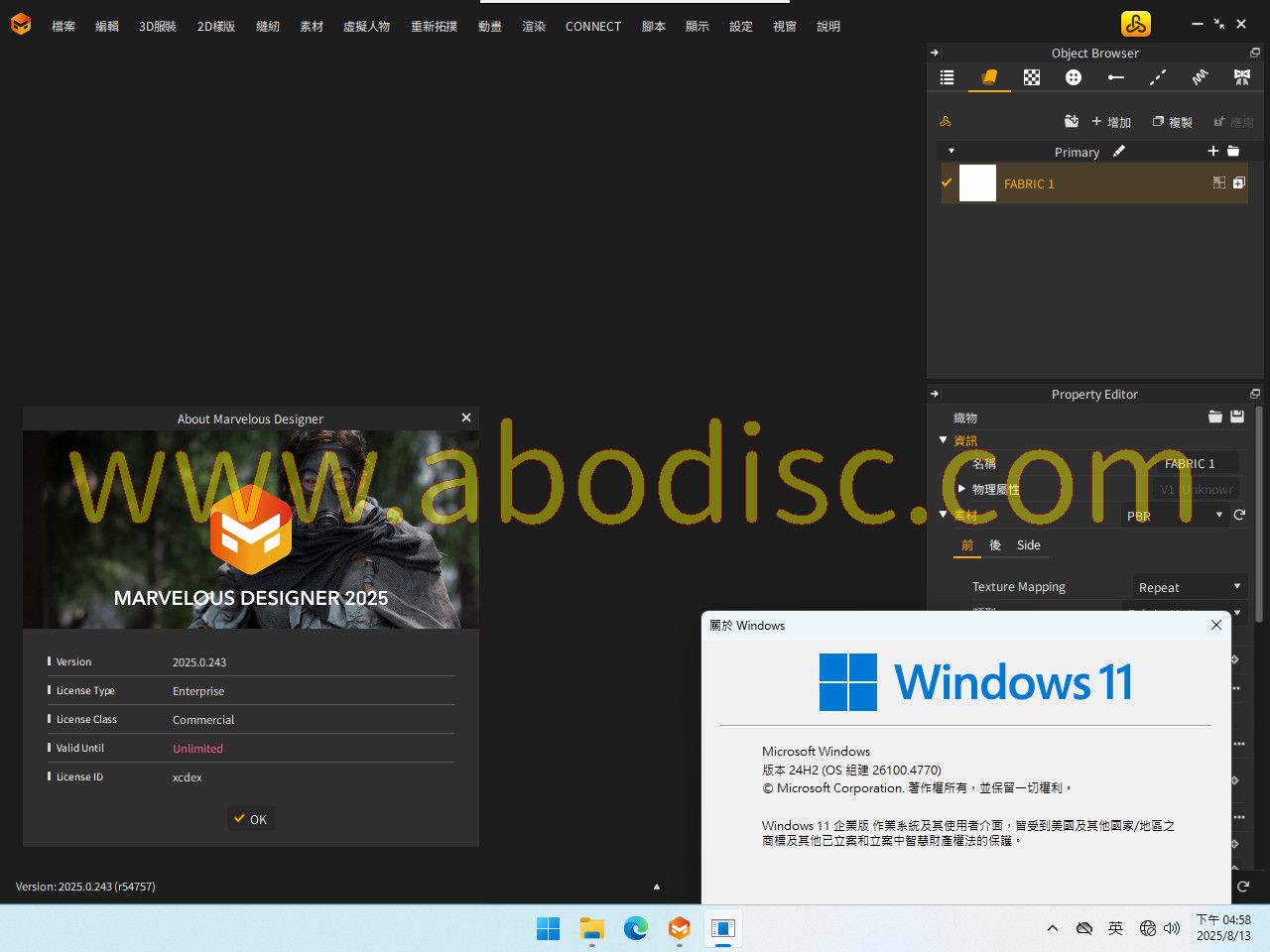
Task: Show hidden tray icons with the taskbar chevron
Action: click(1053, 928)
